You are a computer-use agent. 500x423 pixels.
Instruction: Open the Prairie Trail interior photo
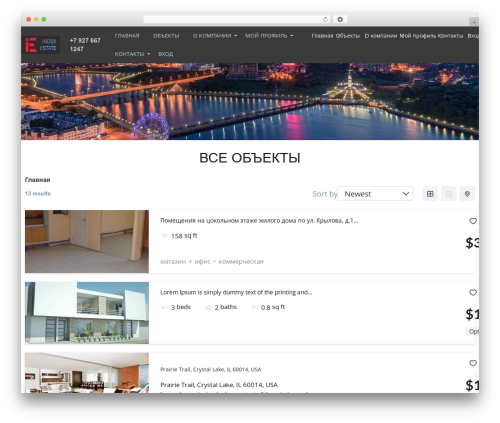[87, 373]
